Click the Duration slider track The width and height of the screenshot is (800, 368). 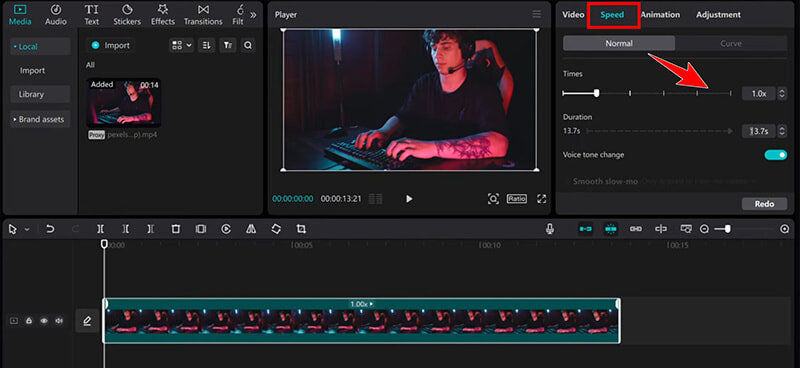(x=659, y=131)
